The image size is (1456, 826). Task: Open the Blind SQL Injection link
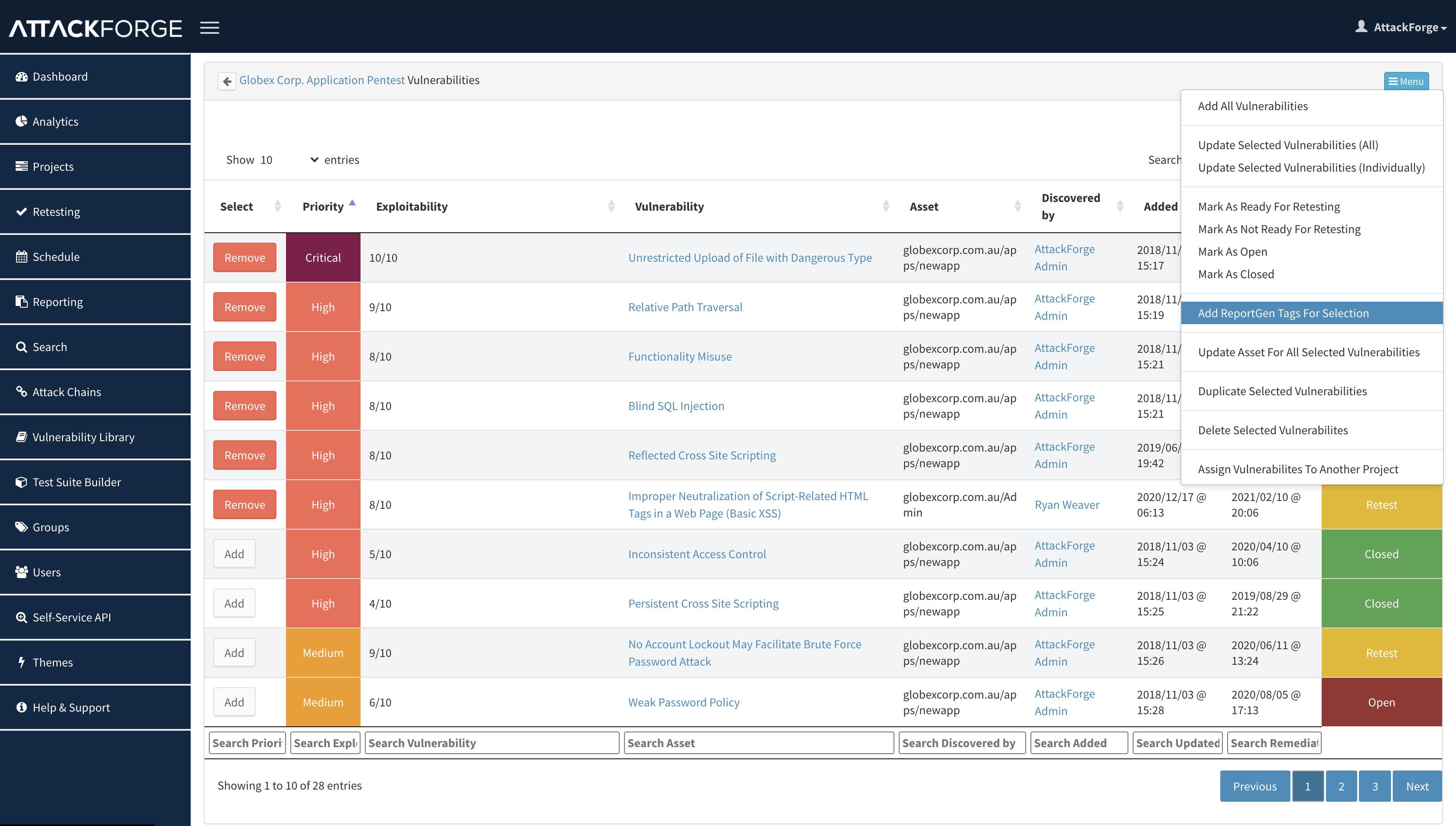click(x=676, y=406)
